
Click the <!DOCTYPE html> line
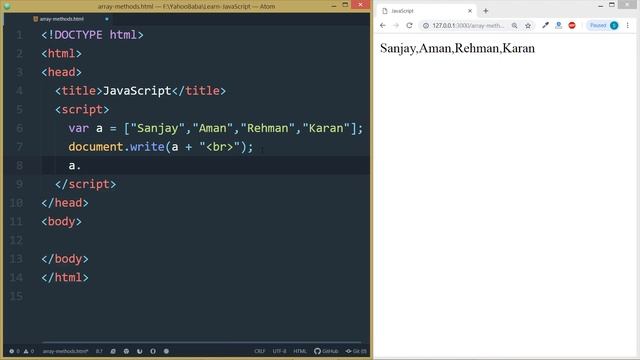(x=92, y=35)
